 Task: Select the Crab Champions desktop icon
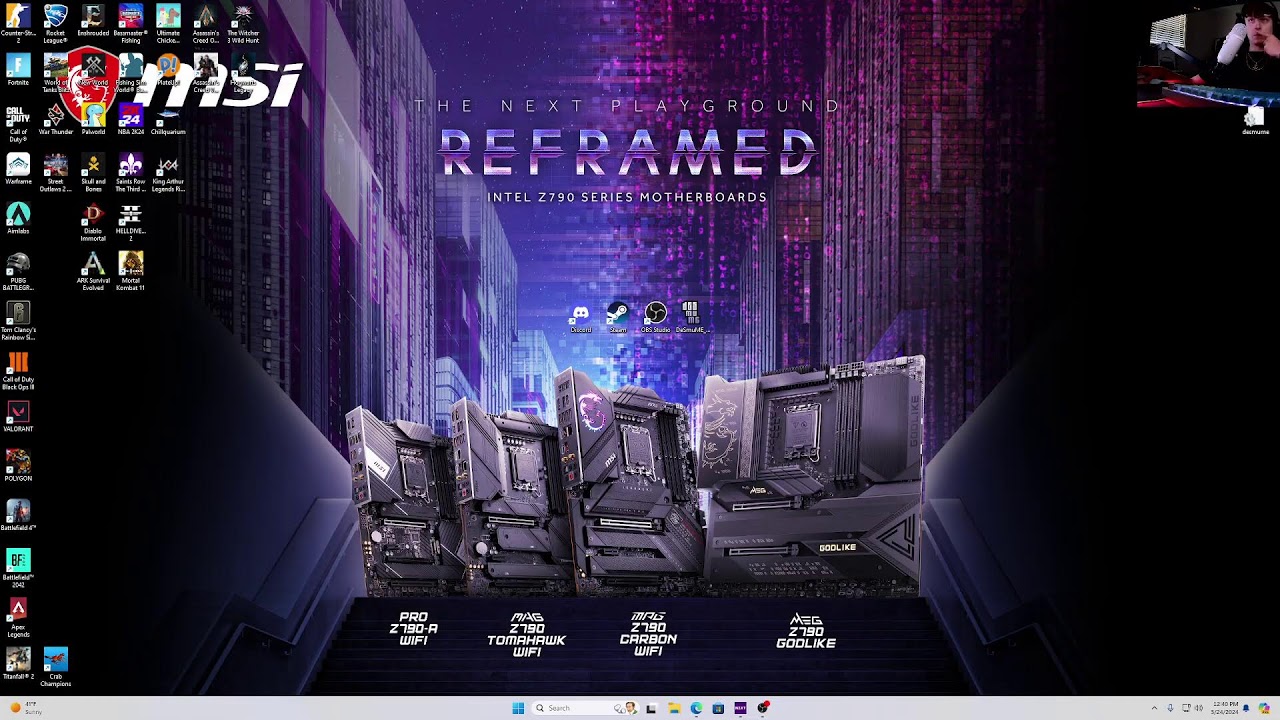tap(55, 669)
